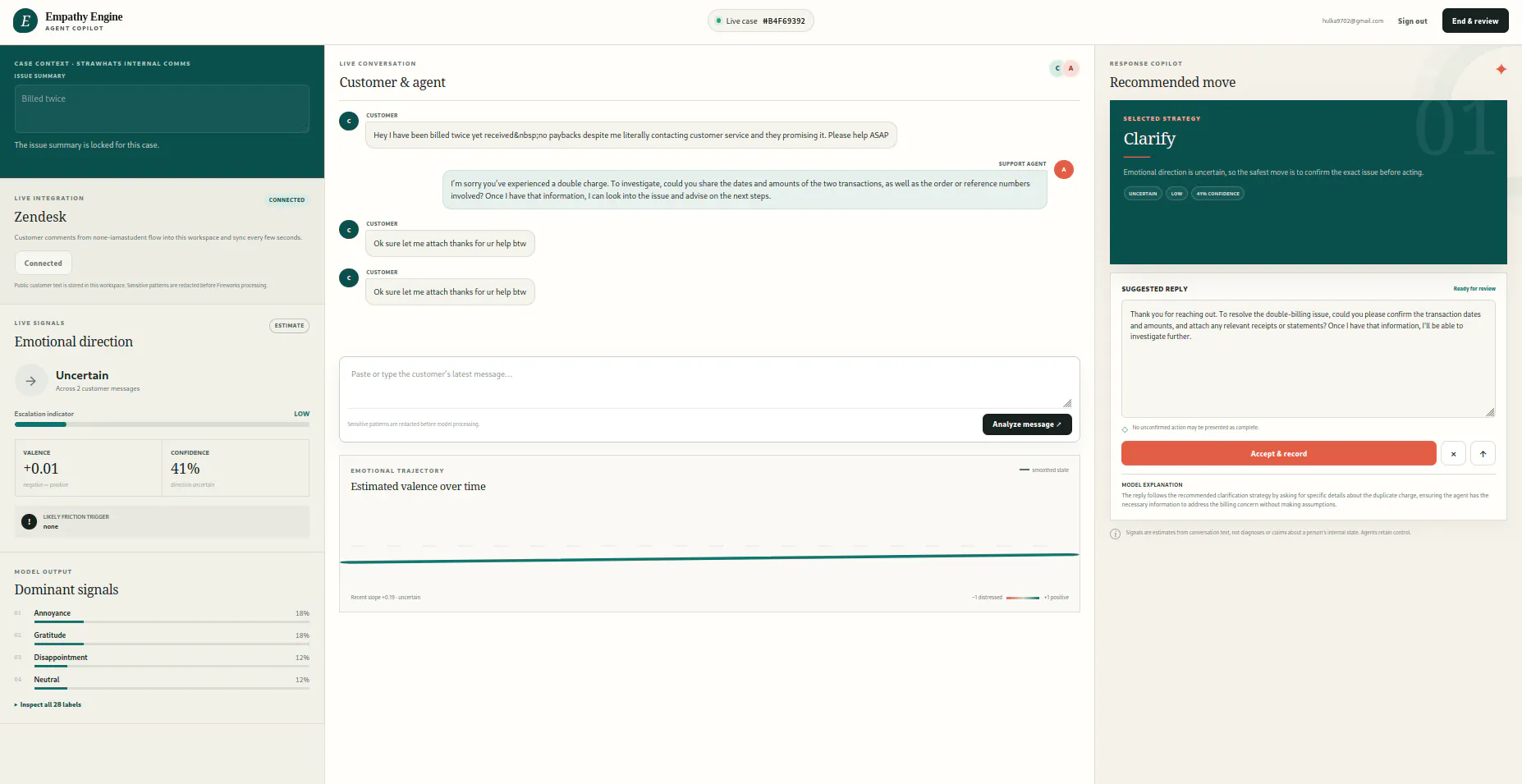Click the confidence value 41%
This screenshot has width=1522, height=784.
click(186, 469)
